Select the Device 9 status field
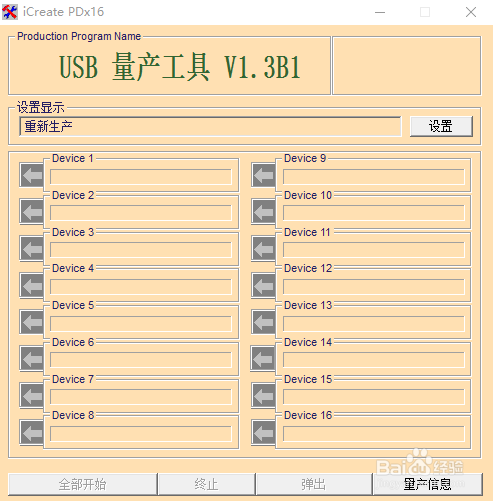Screen dimensions: 493x501 pyautogui.click(x=374, y=177)
